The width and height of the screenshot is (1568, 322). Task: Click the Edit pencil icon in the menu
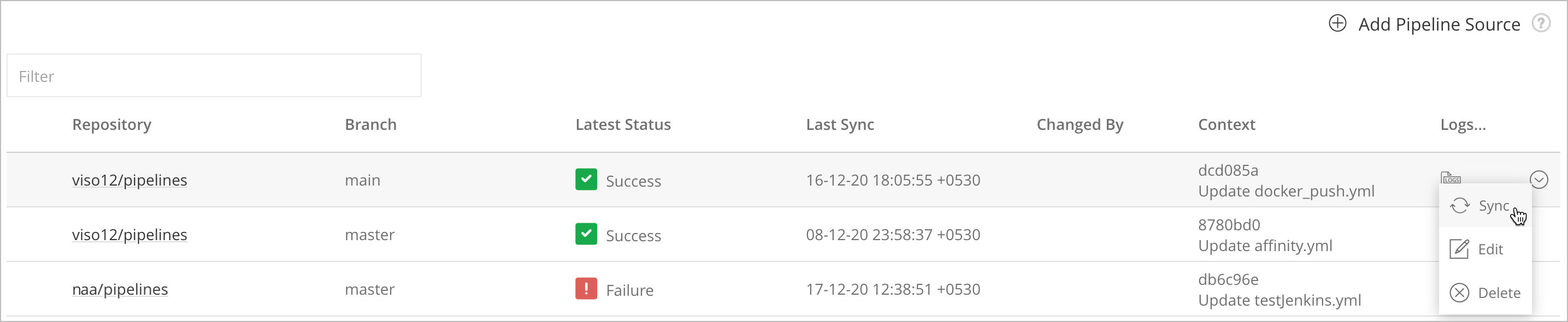point(1460,249)
